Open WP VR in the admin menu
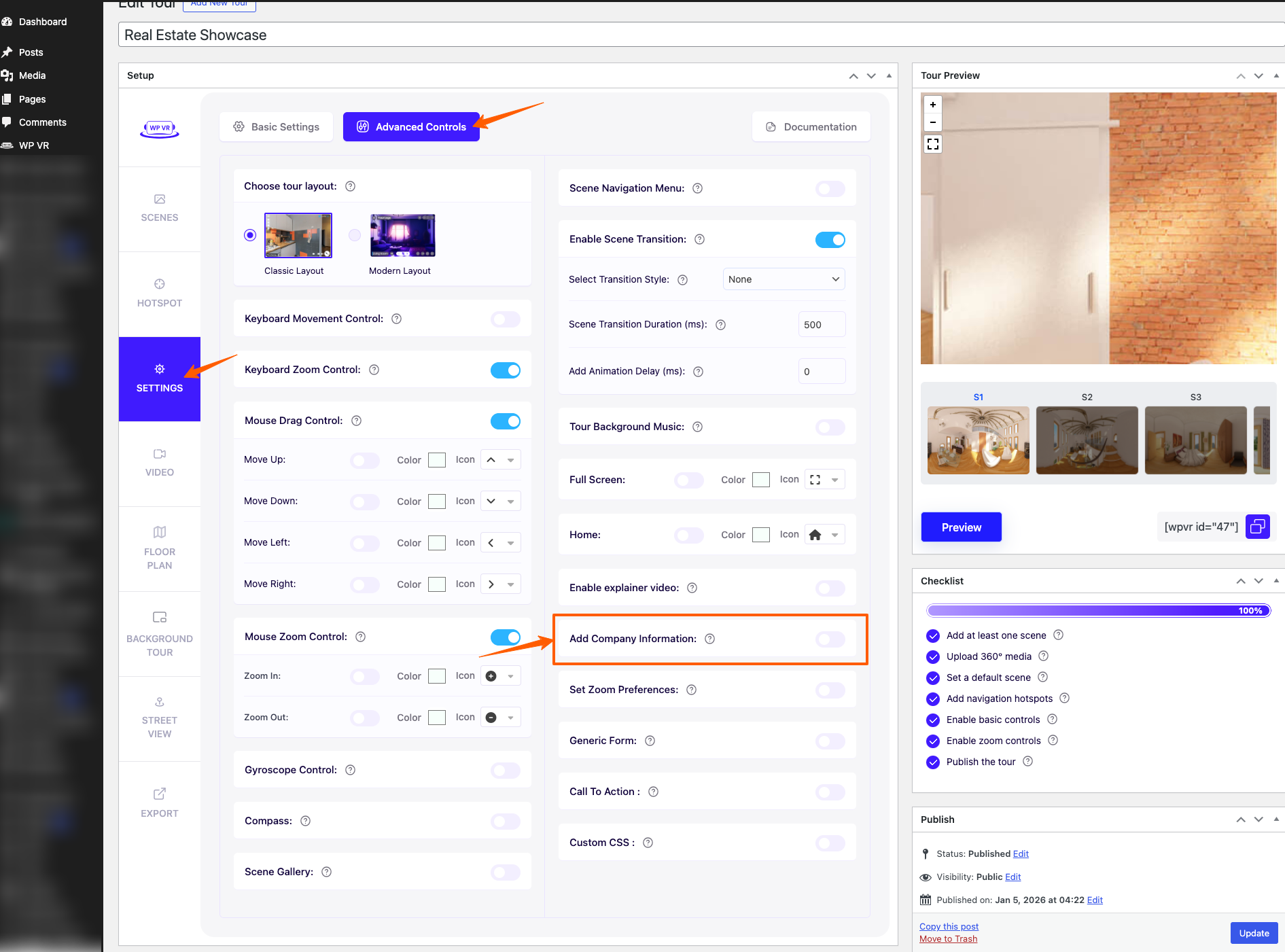This screenshot has width=1285, height=952. coord(34,145)
